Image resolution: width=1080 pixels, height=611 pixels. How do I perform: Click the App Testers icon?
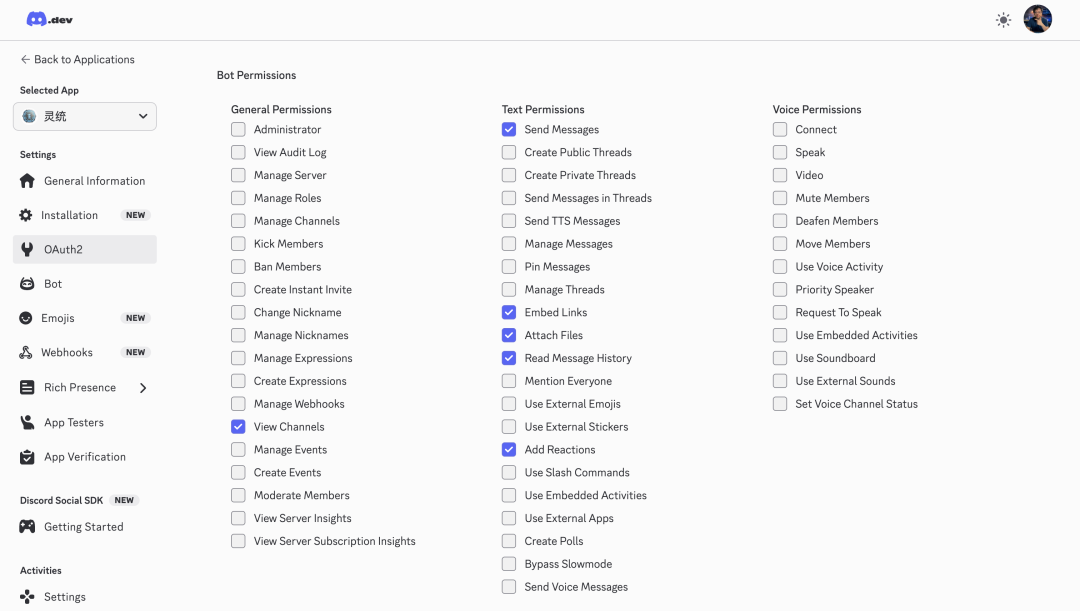tap(27, 422)
